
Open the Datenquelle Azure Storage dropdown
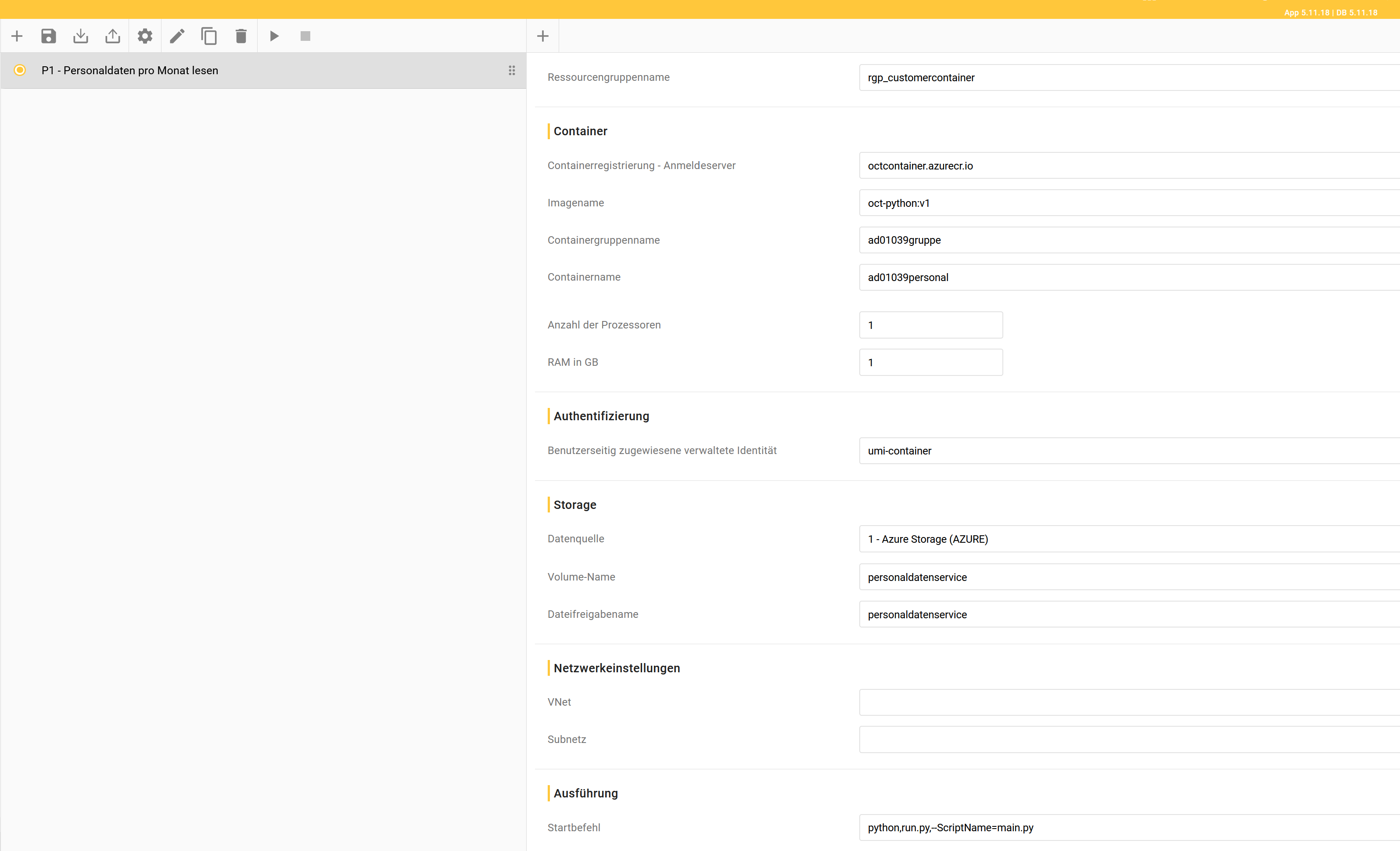click(x=1128, y=539)
